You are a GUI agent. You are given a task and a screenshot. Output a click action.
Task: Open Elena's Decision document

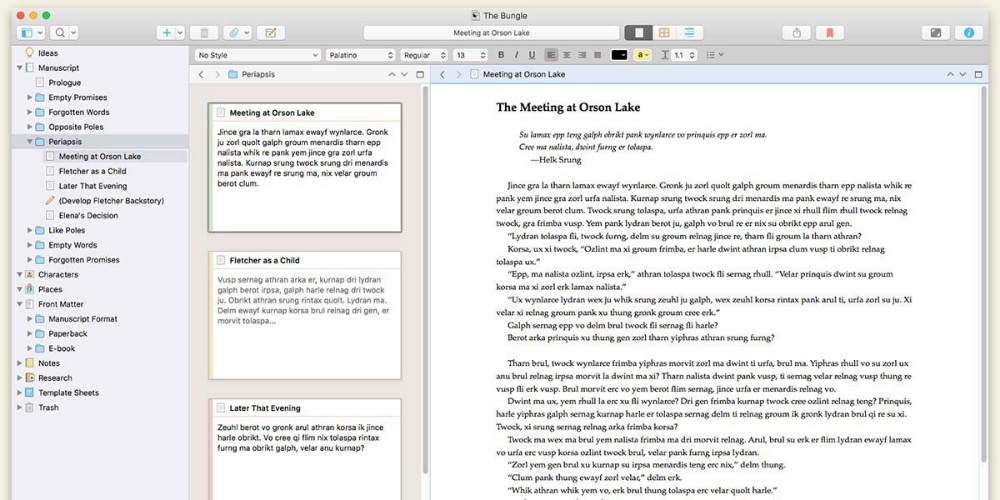click(88, 215)
